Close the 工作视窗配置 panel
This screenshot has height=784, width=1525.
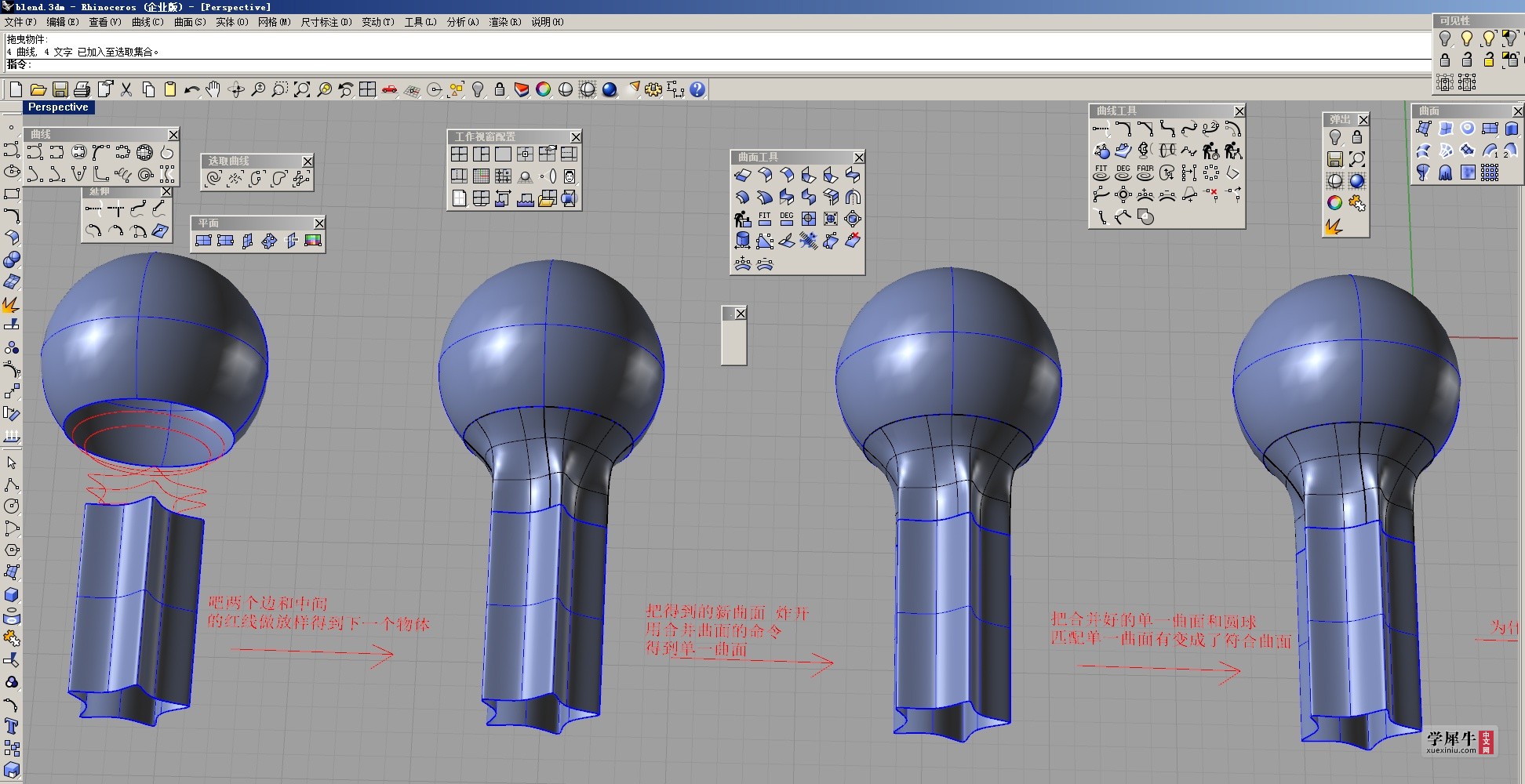click(575, 137)
